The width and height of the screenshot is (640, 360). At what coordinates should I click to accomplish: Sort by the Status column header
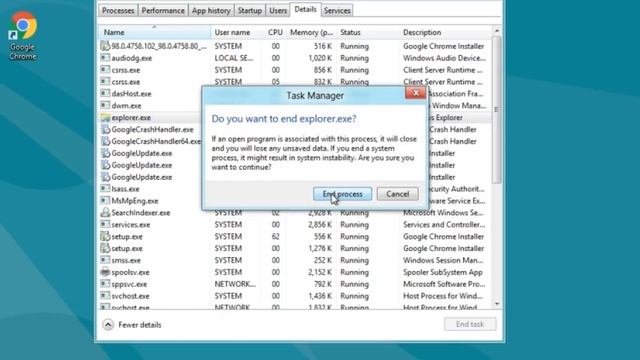pos(368,32)
